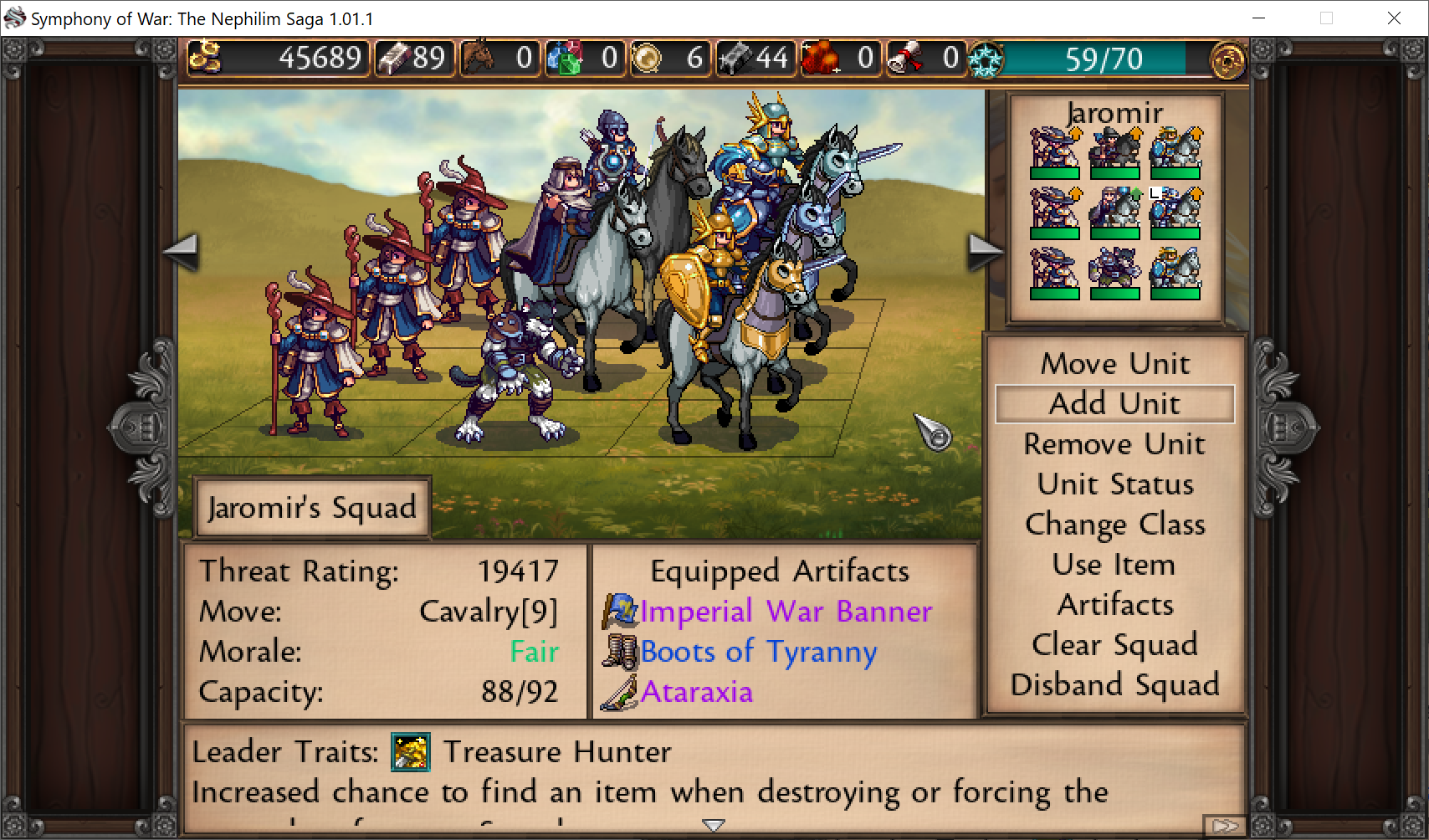This screenshot has width=1429, height=840.
Task: Click the horse resource icon
Action: [x=479, y=58]
